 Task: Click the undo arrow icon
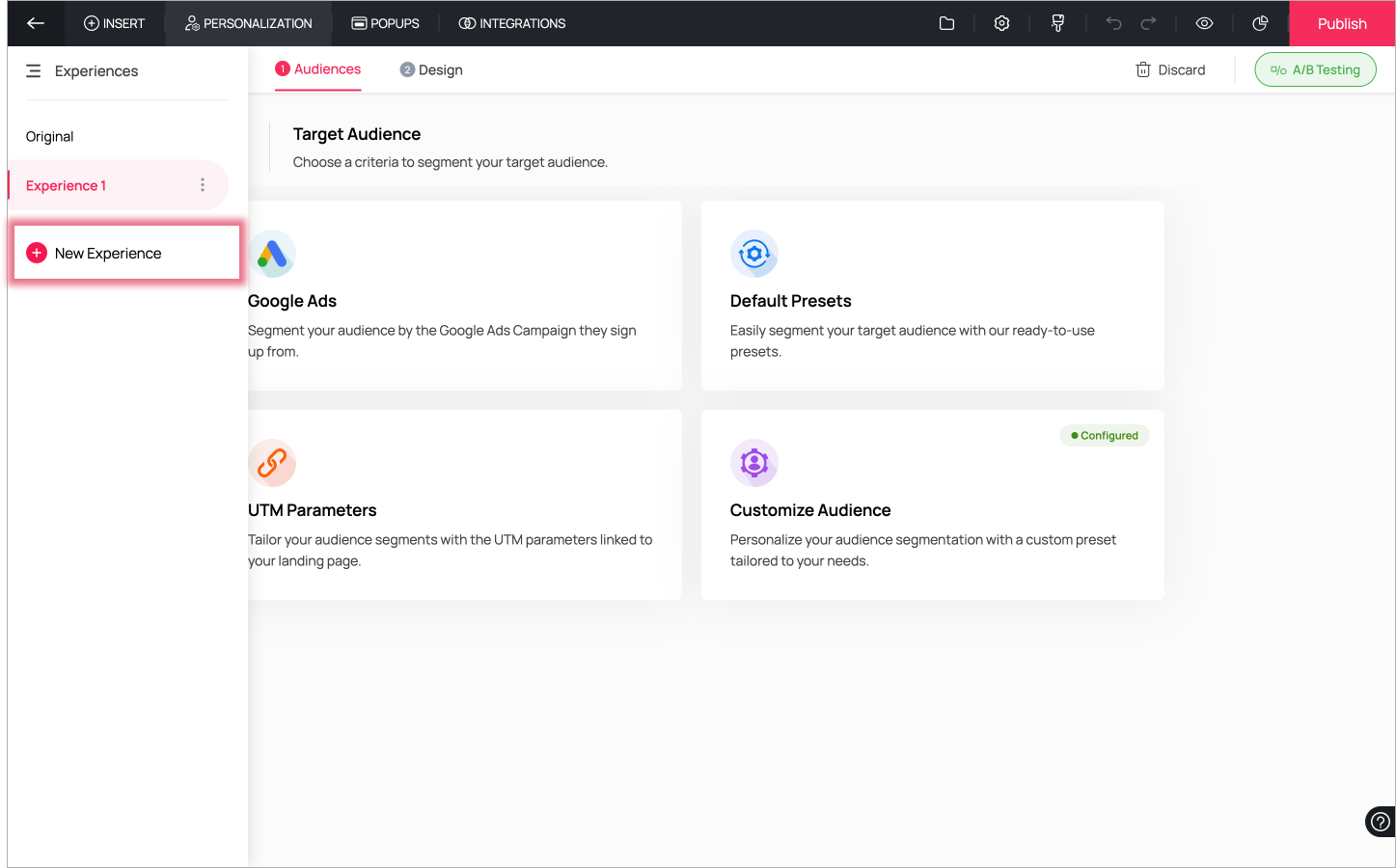(x=1113, y=23)
